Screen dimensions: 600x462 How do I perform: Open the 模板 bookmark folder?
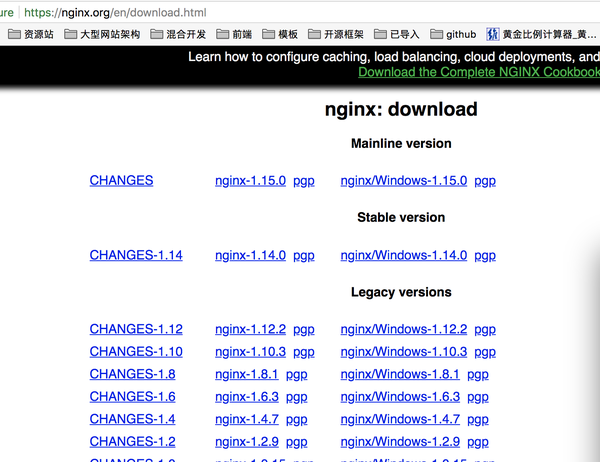[280, 34]
